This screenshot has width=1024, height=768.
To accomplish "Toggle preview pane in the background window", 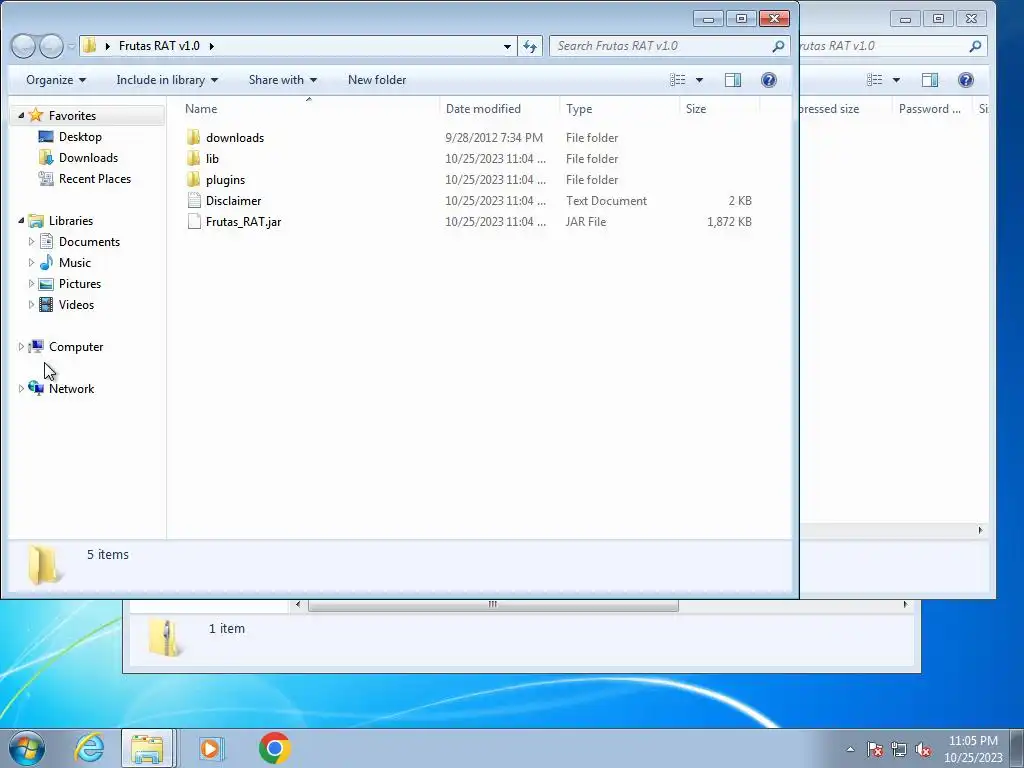I will (x=930, y=80).
